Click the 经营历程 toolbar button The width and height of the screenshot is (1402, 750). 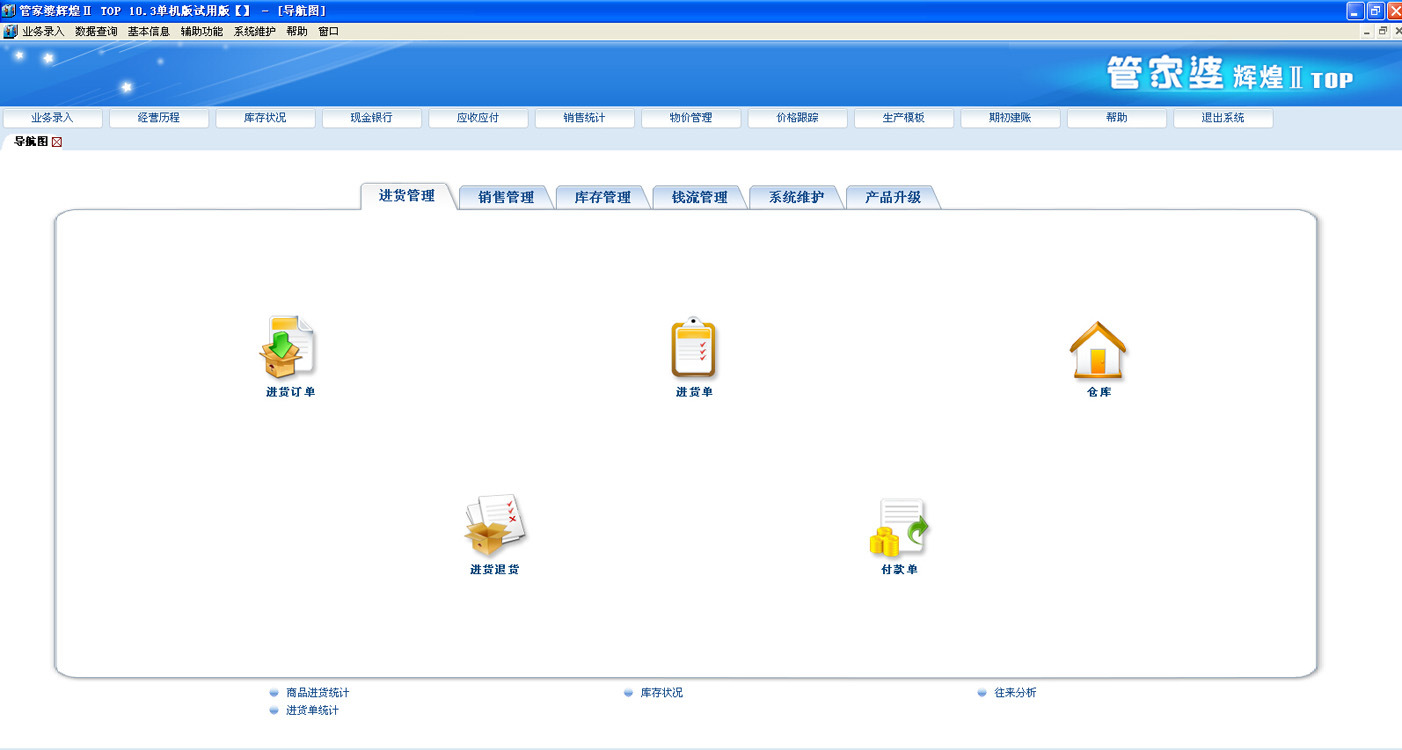tap(158, 117)
